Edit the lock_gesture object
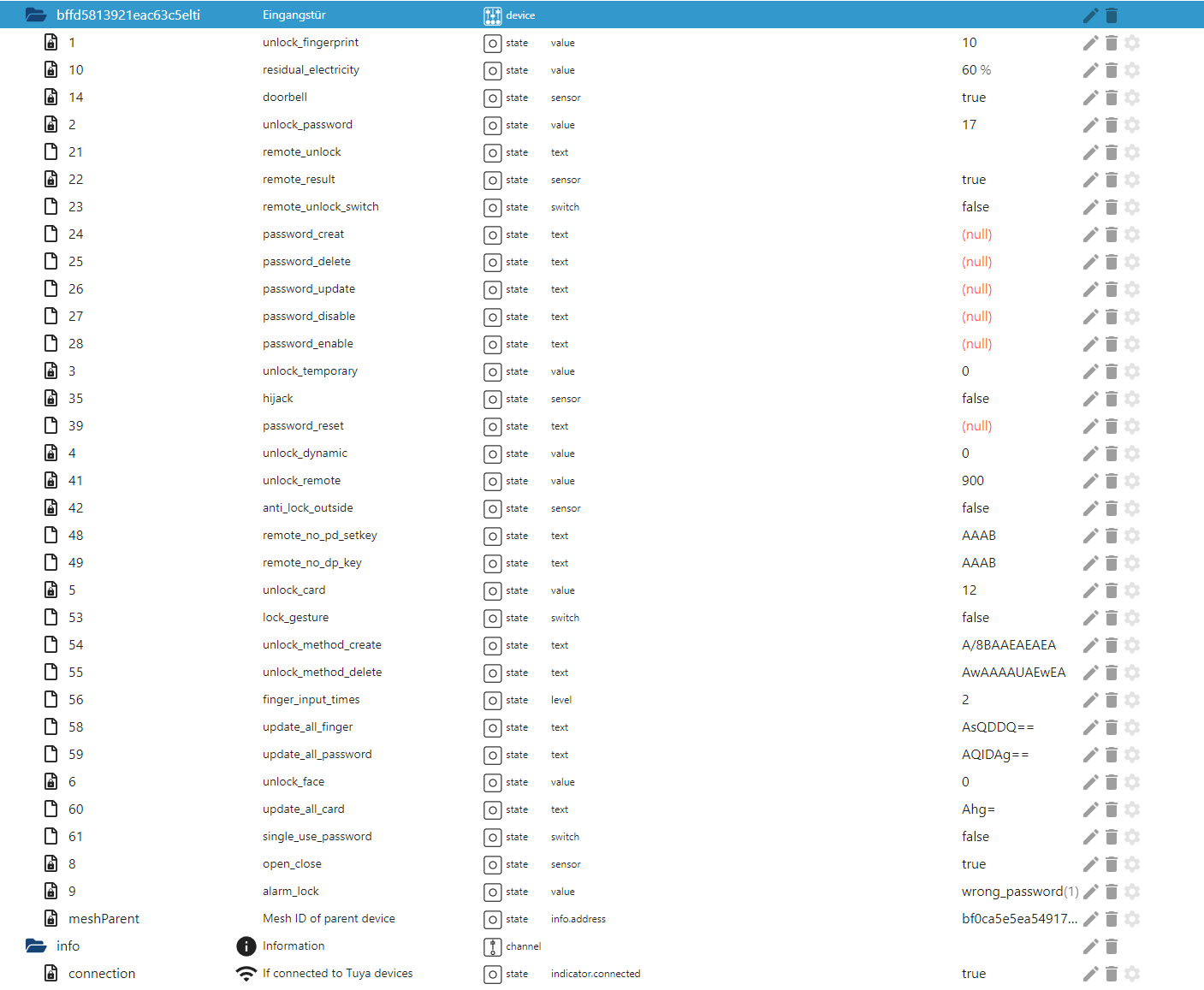This screenshot has height=990, width=1204. (1090, 618)
